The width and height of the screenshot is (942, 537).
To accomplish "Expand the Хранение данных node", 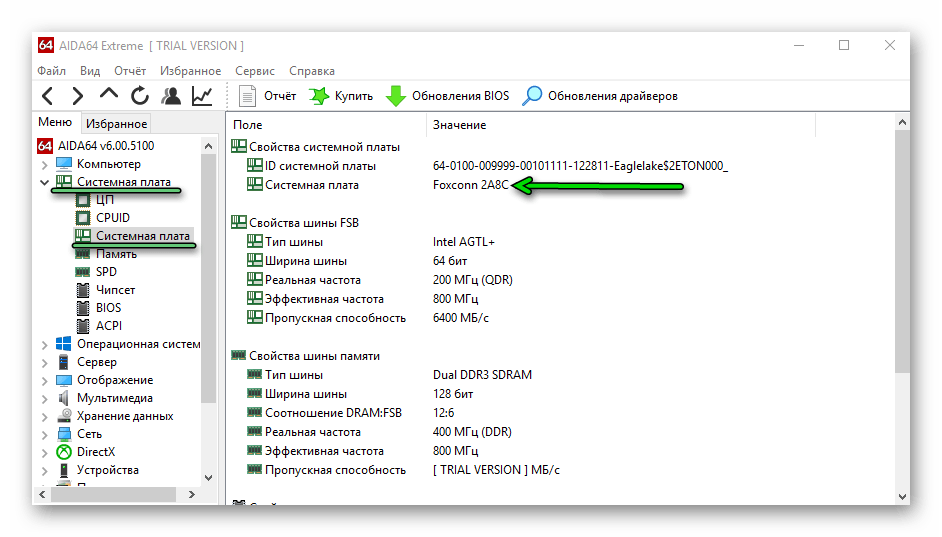I will point(44,417).
